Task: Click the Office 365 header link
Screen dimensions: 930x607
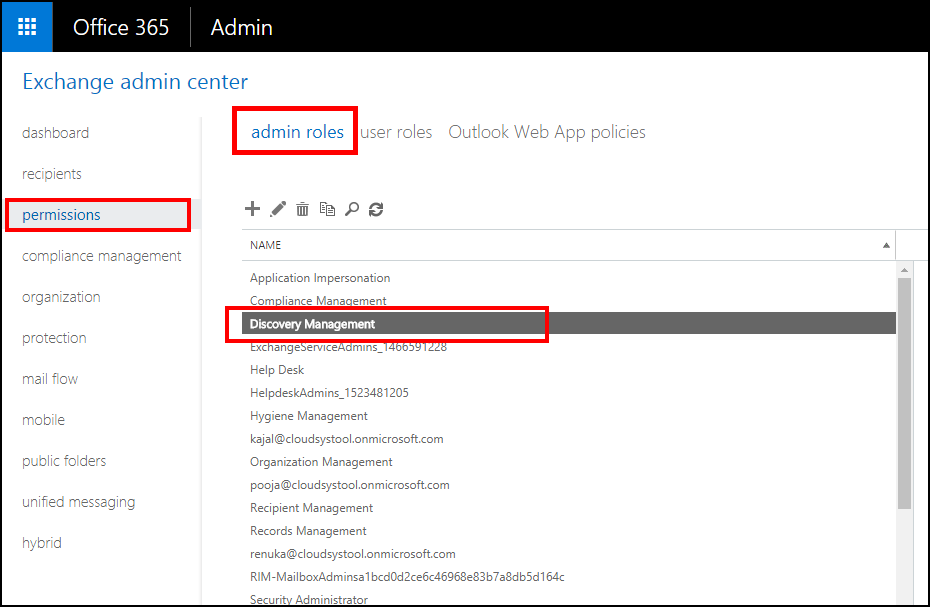Action: [x=121, y=27]
